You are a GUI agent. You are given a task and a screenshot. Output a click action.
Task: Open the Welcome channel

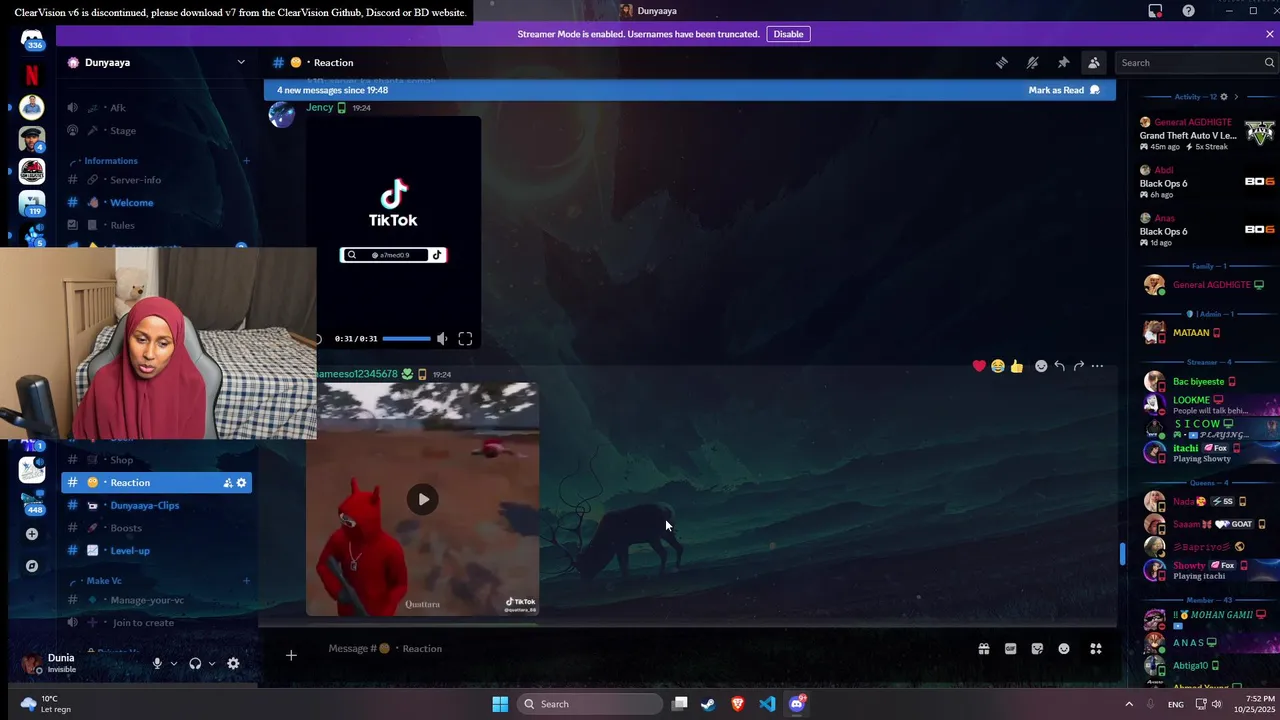(157, 203)
